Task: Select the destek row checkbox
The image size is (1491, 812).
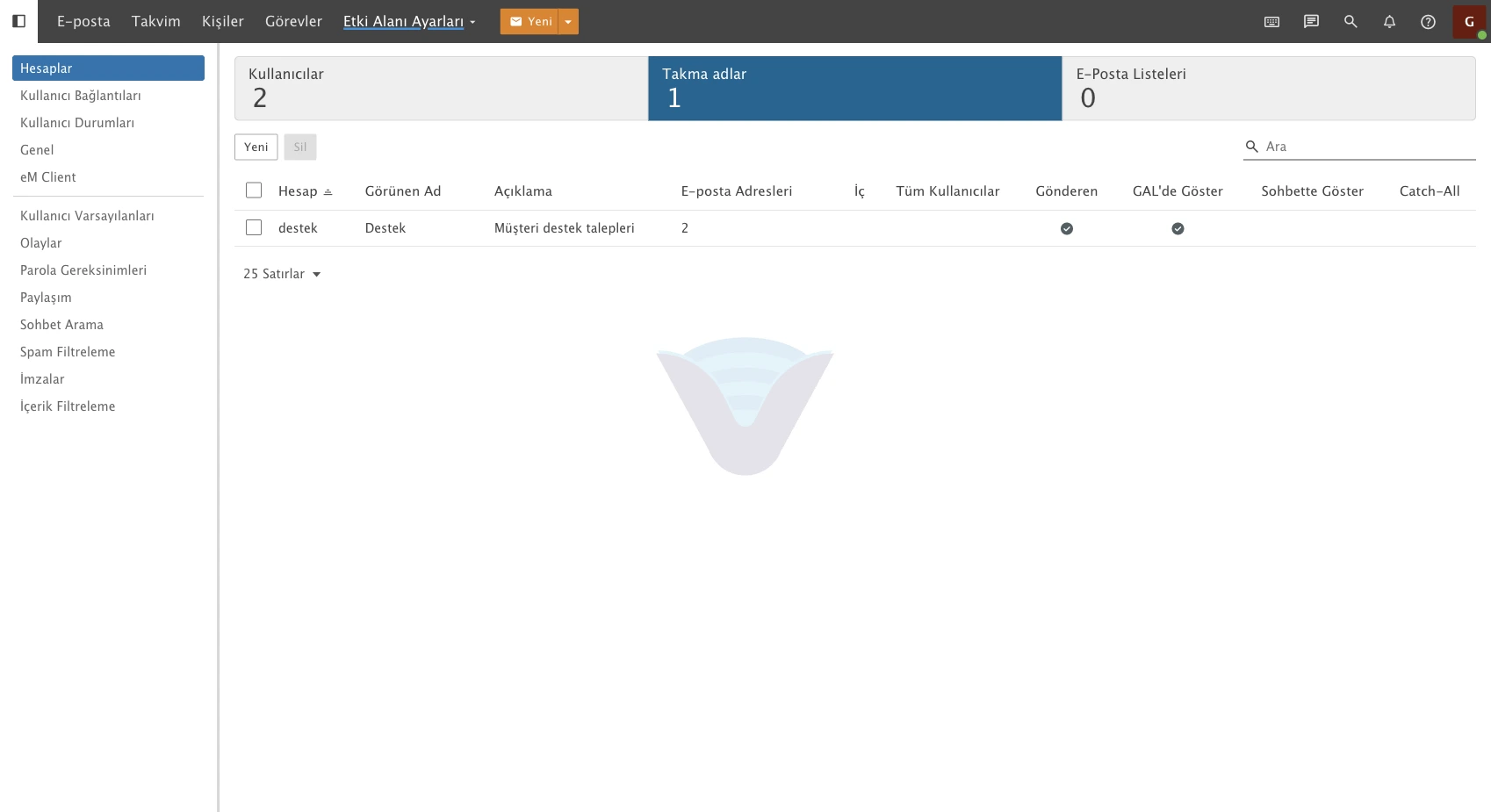Action: [254, 227]
